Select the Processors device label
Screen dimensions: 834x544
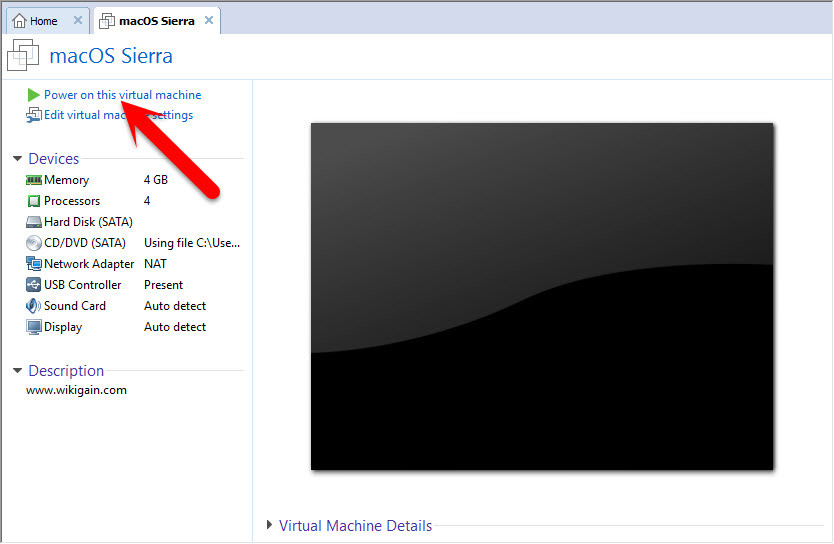72,201
